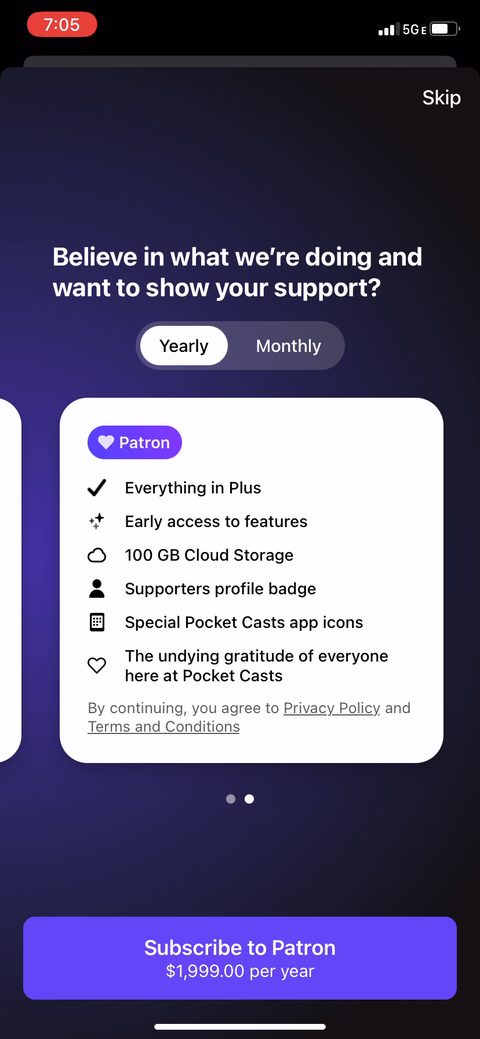
Task: Open the Privacy Policy link
Action: coord(332,708)
